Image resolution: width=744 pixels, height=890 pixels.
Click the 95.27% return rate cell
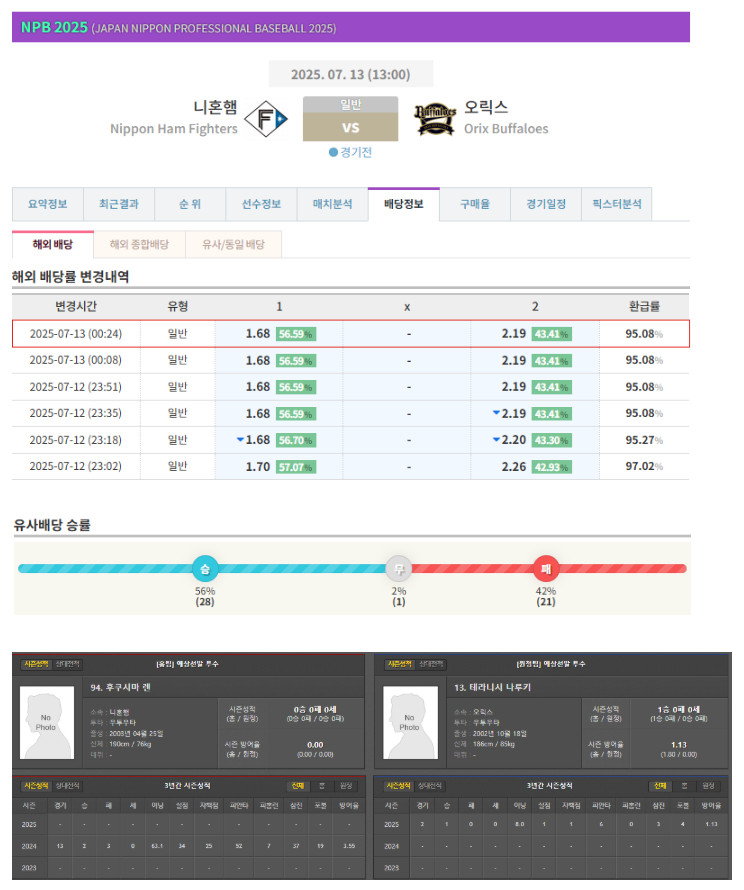pyautogui.click(x=644, y=440)
